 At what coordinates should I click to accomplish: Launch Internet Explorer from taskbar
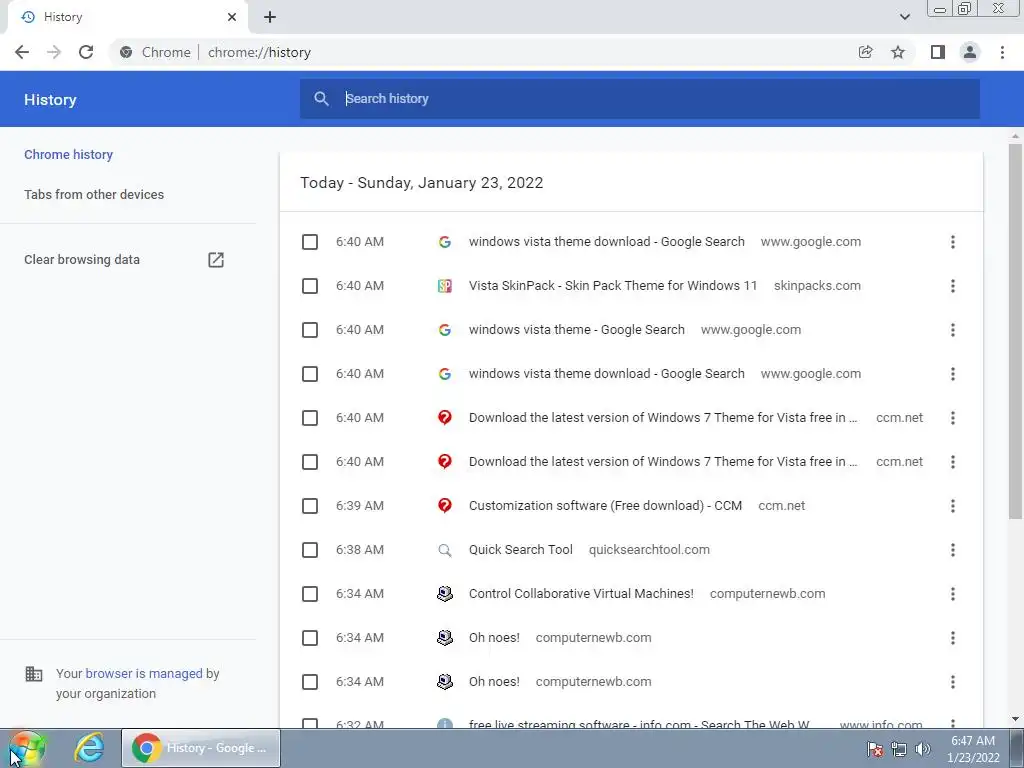click(x=89, y=748)
